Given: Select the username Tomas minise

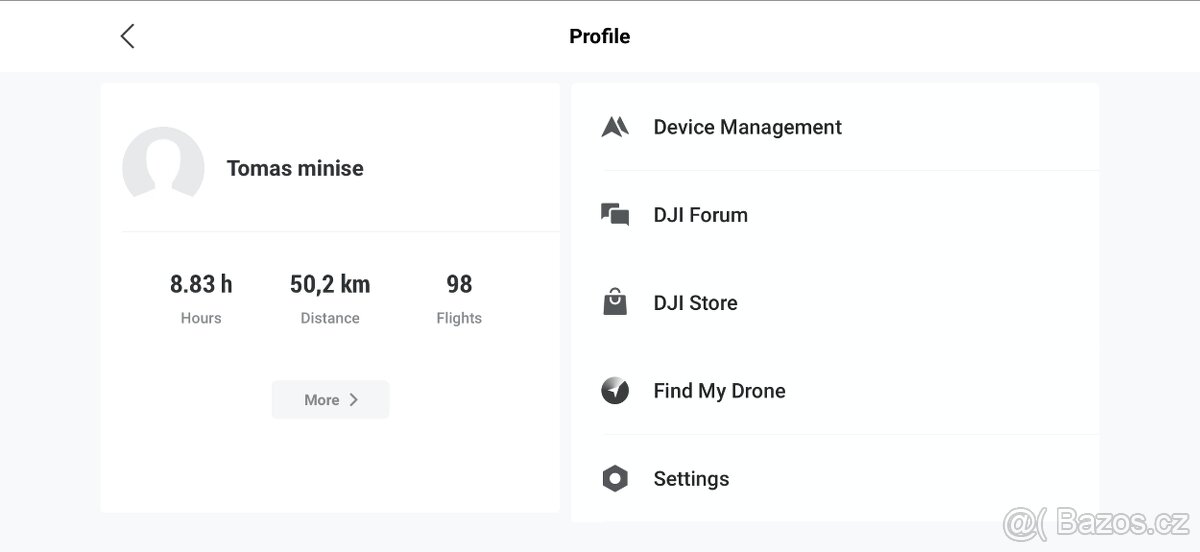Looking at the screenshot, I should click(295, 168).
